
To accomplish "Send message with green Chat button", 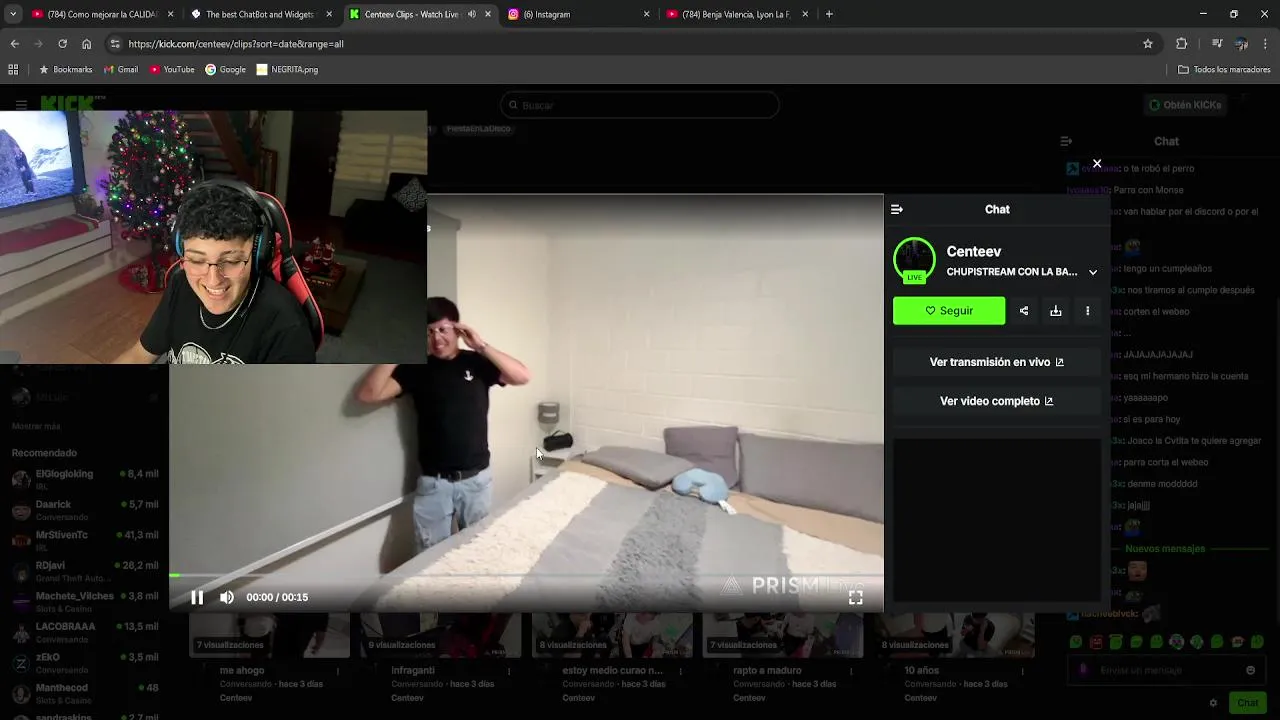I will pyautogui.click(x=1247, y=703).
